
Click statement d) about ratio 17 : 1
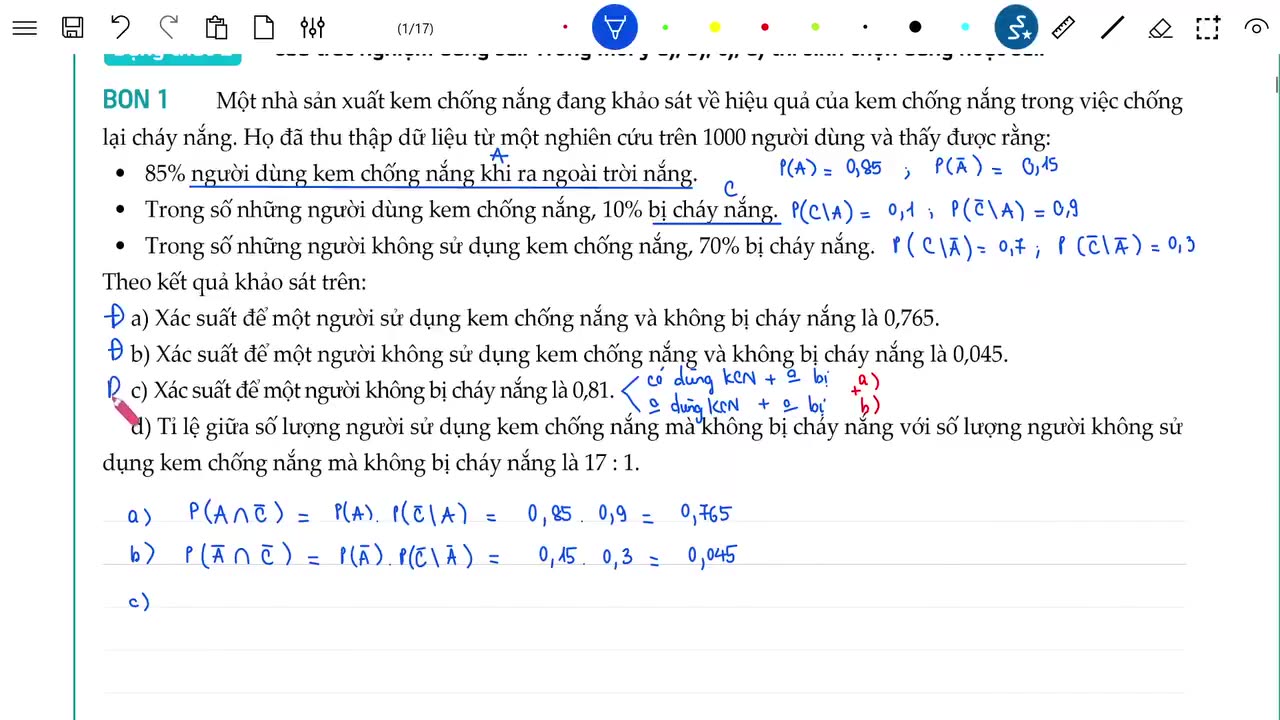pyautogui.click(x=642, y=445)
